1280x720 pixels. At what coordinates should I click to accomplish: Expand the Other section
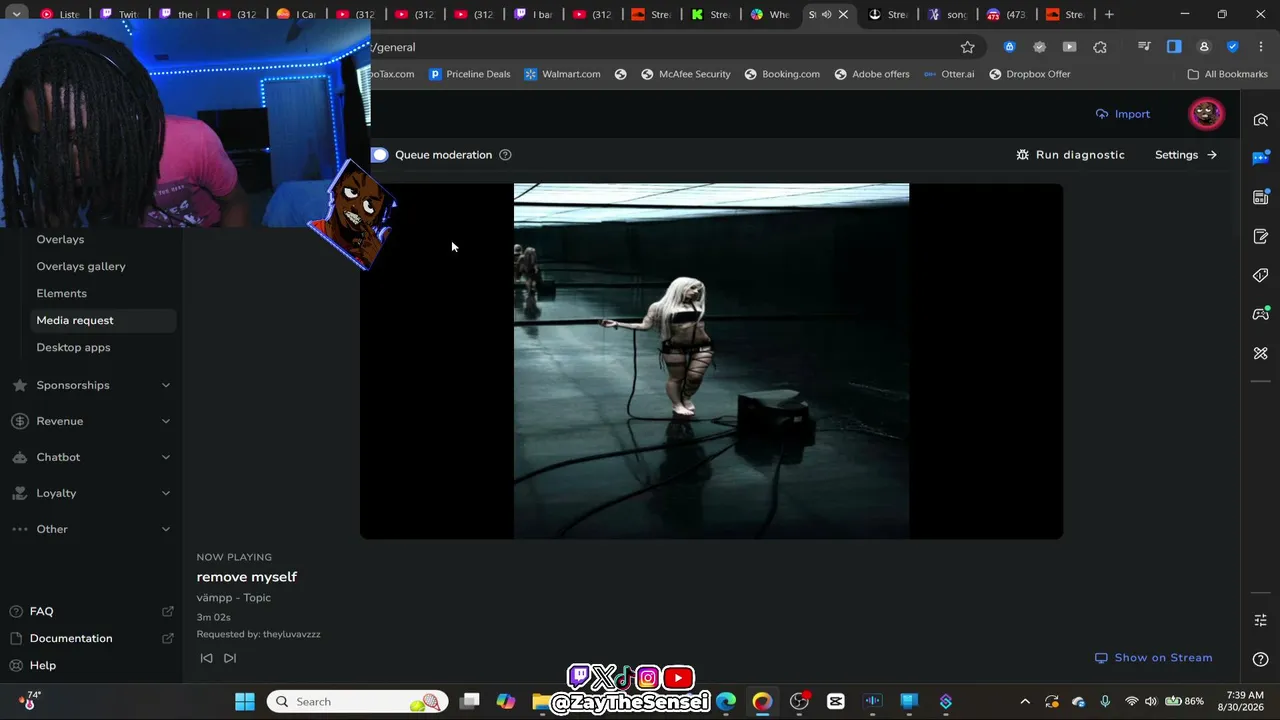pos(91,529)
